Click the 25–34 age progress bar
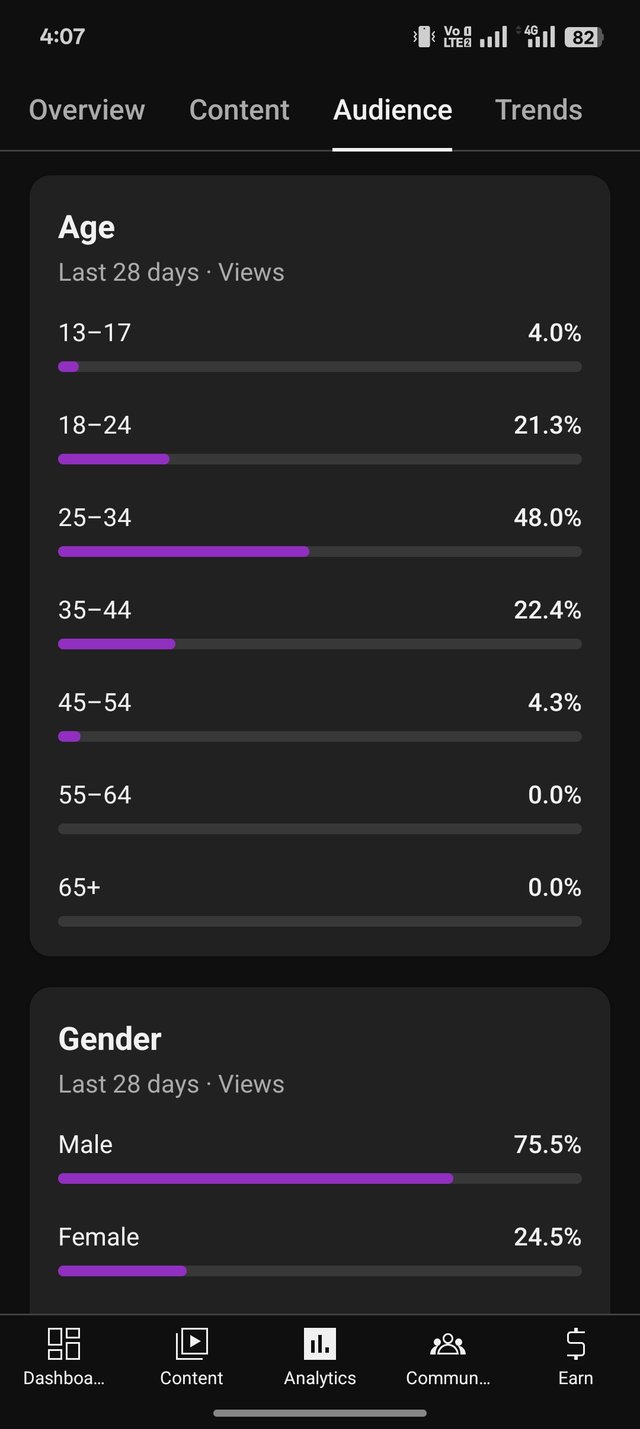Viewport: 640px width, 1429px height. [x=320, y=551]
